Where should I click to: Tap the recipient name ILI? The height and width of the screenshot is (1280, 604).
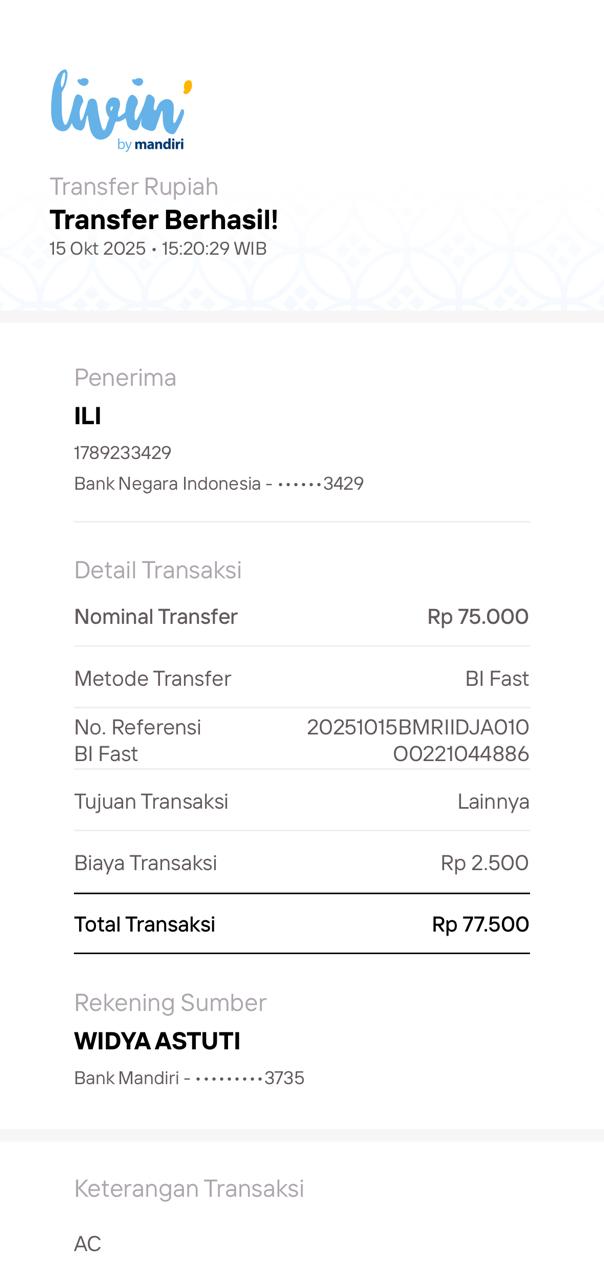[x=88, y=416]
